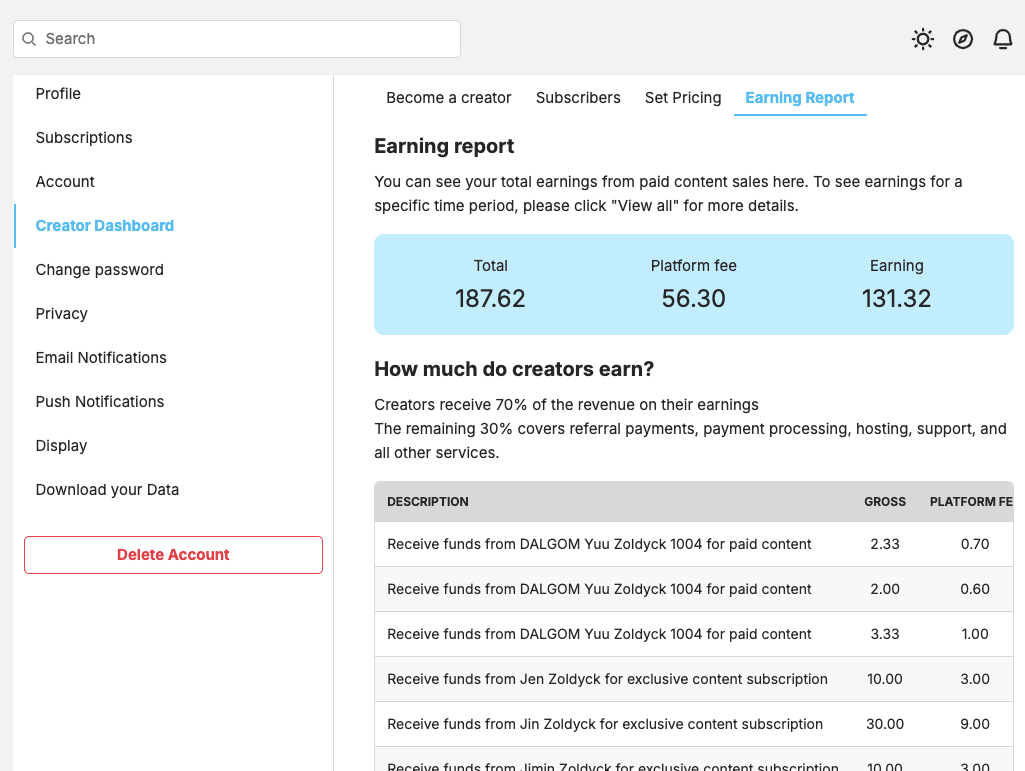Viewport: 1025px width, 771px height.
Task: Click the Jin Zoldyck subscription description
Action: (605, 724)
